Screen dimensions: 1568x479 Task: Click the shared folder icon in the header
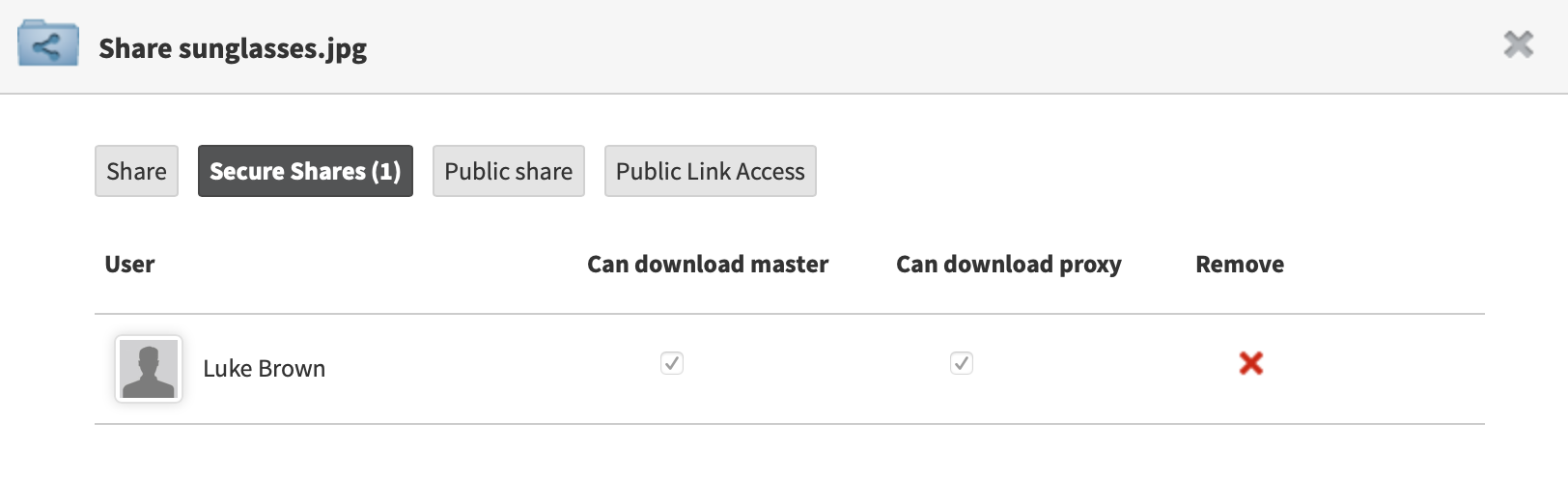[48, 43]
